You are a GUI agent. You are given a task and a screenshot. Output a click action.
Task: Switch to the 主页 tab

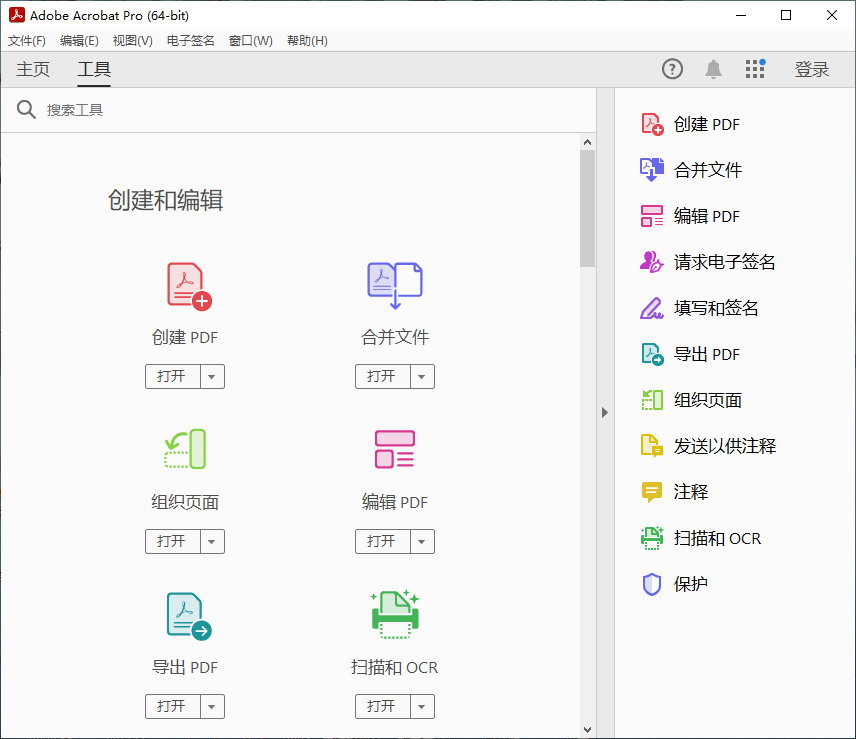tap(33, 69)
